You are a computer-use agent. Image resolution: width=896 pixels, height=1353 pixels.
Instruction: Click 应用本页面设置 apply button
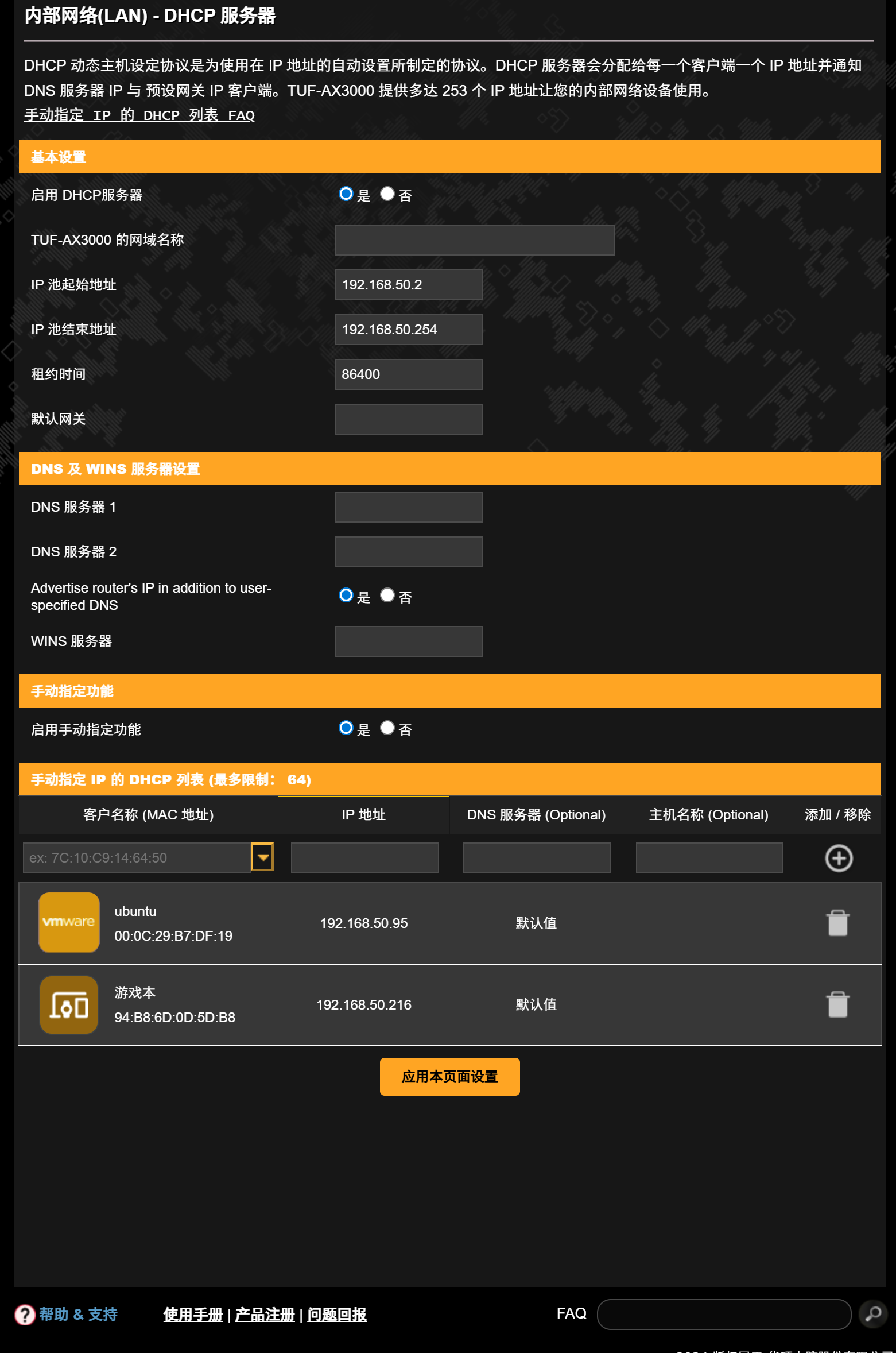pos(450,1076)
